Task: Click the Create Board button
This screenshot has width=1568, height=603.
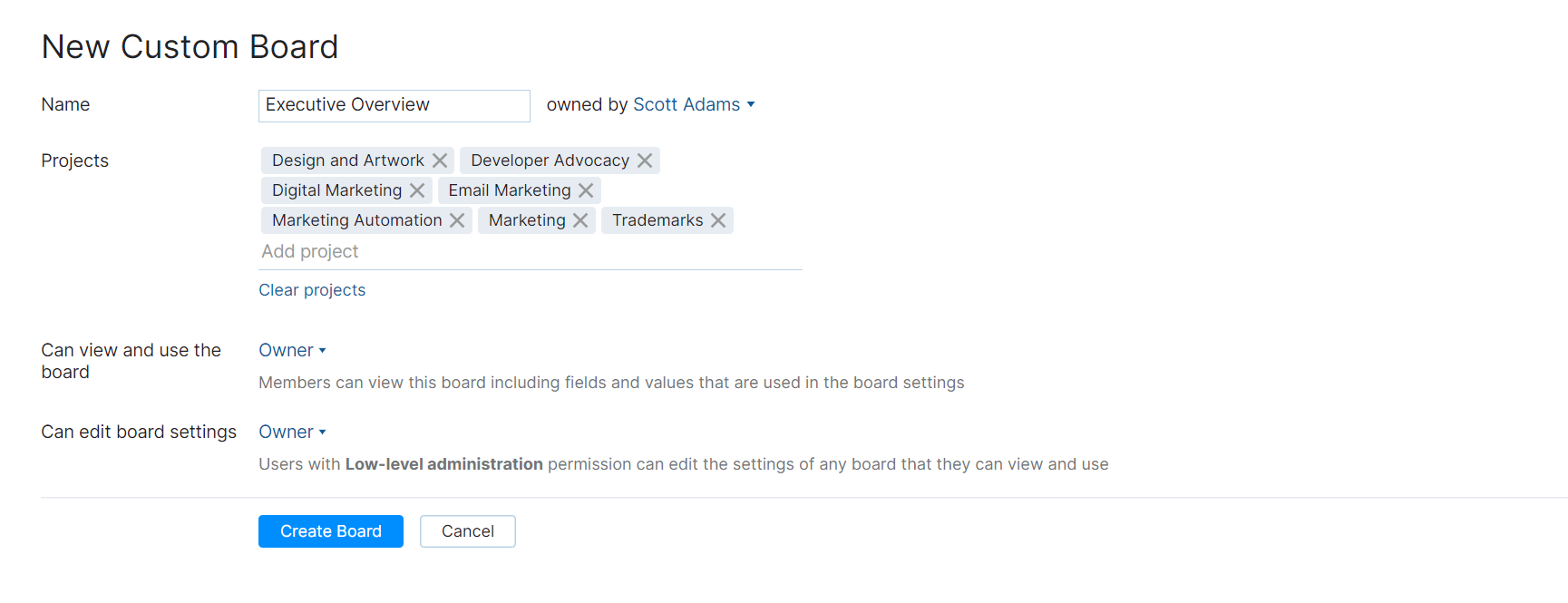Action: pyautogui.click(x=330, y=530)
